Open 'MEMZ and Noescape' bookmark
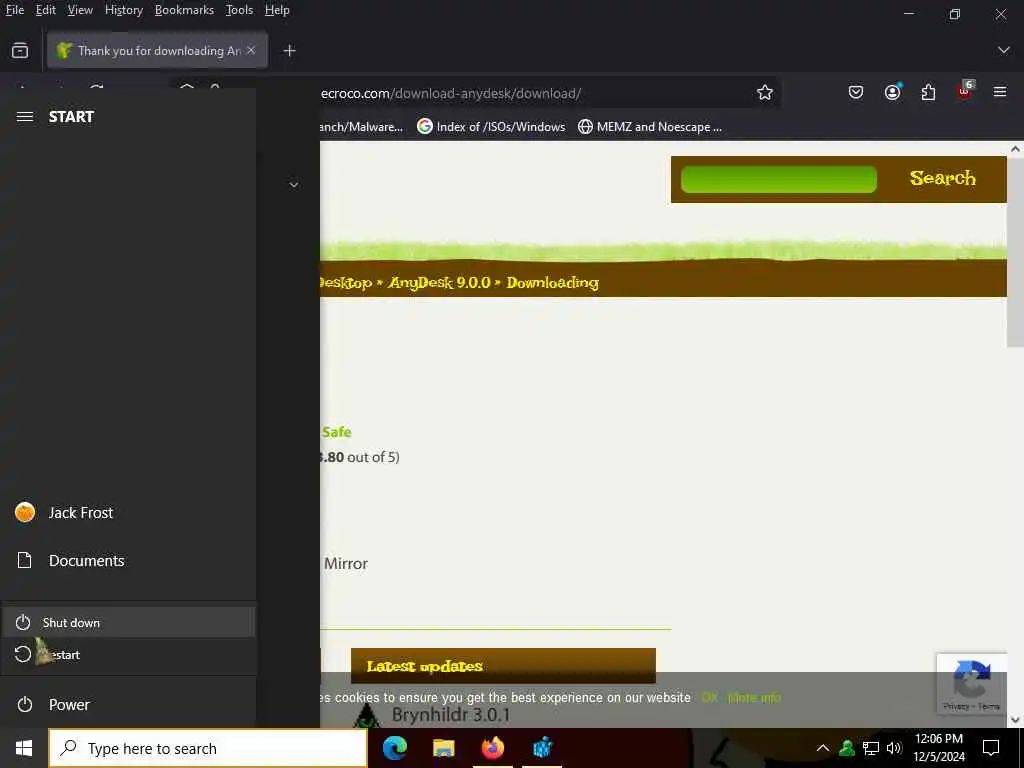Screen dimensions: 1024x768 tap(650, 127)
